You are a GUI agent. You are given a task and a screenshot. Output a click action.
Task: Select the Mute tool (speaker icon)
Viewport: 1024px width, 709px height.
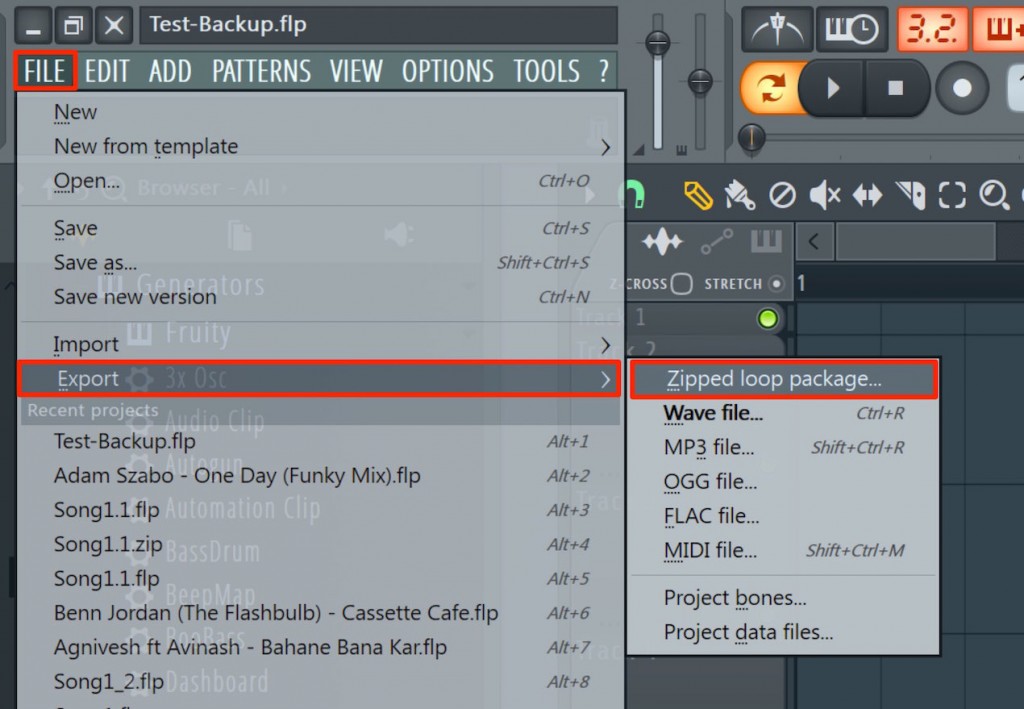pyautogui.click(x=824, y=195)
